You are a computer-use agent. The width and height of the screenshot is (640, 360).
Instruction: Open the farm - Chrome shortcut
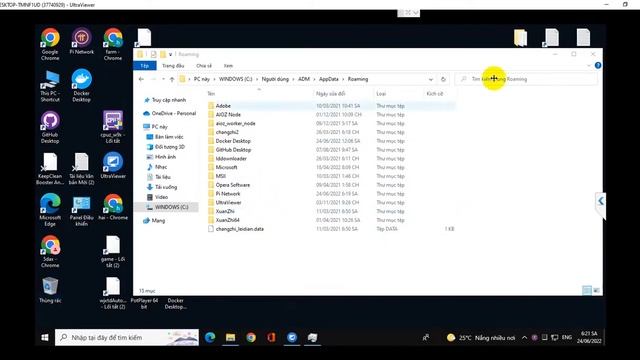coord(113,44)
